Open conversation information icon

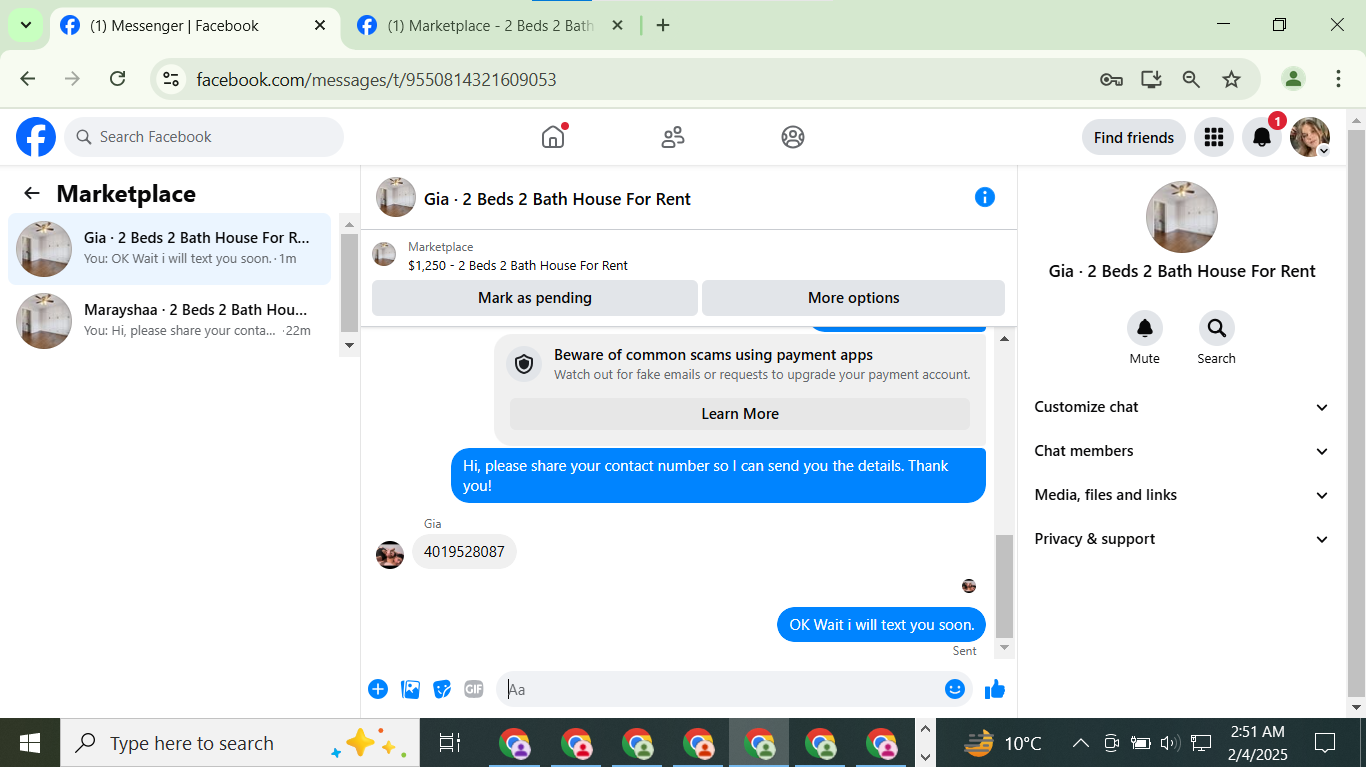(985, 197)
